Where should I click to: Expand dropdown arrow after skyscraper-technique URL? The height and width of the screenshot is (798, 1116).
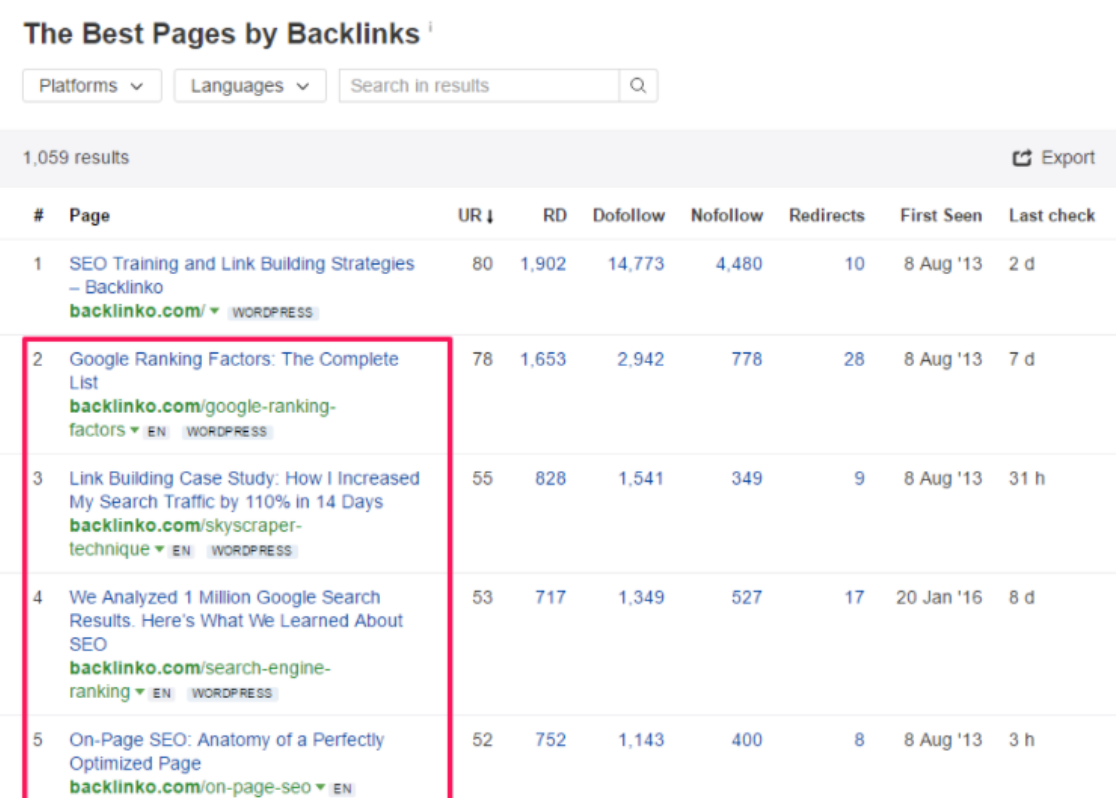pyautogui.click(x=159, y=549)
